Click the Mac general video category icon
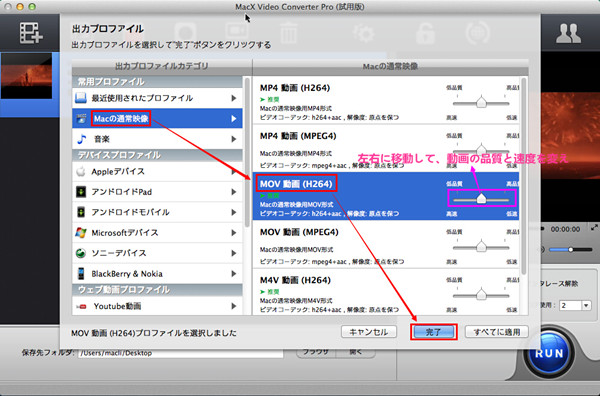The height and width of the screenshot is (396, 600). click(81, 119)
